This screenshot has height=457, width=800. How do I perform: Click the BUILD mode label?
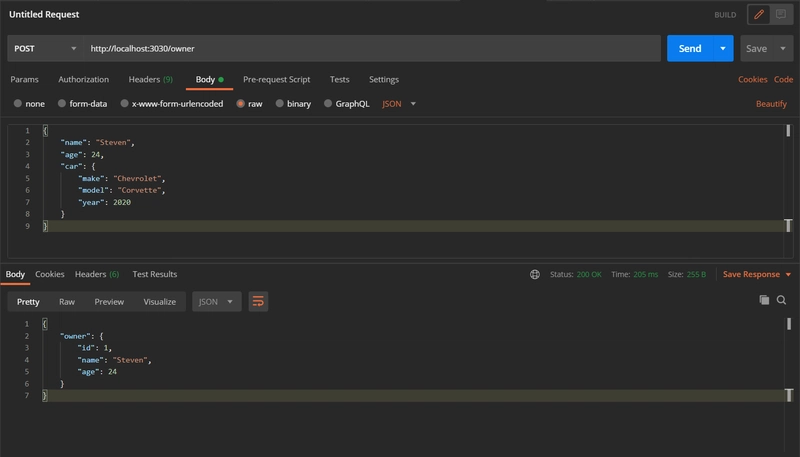click(725, 15)
